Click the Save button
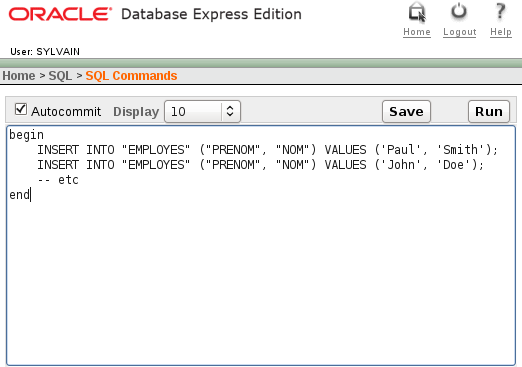522x367 pixels. pos(406,111)
